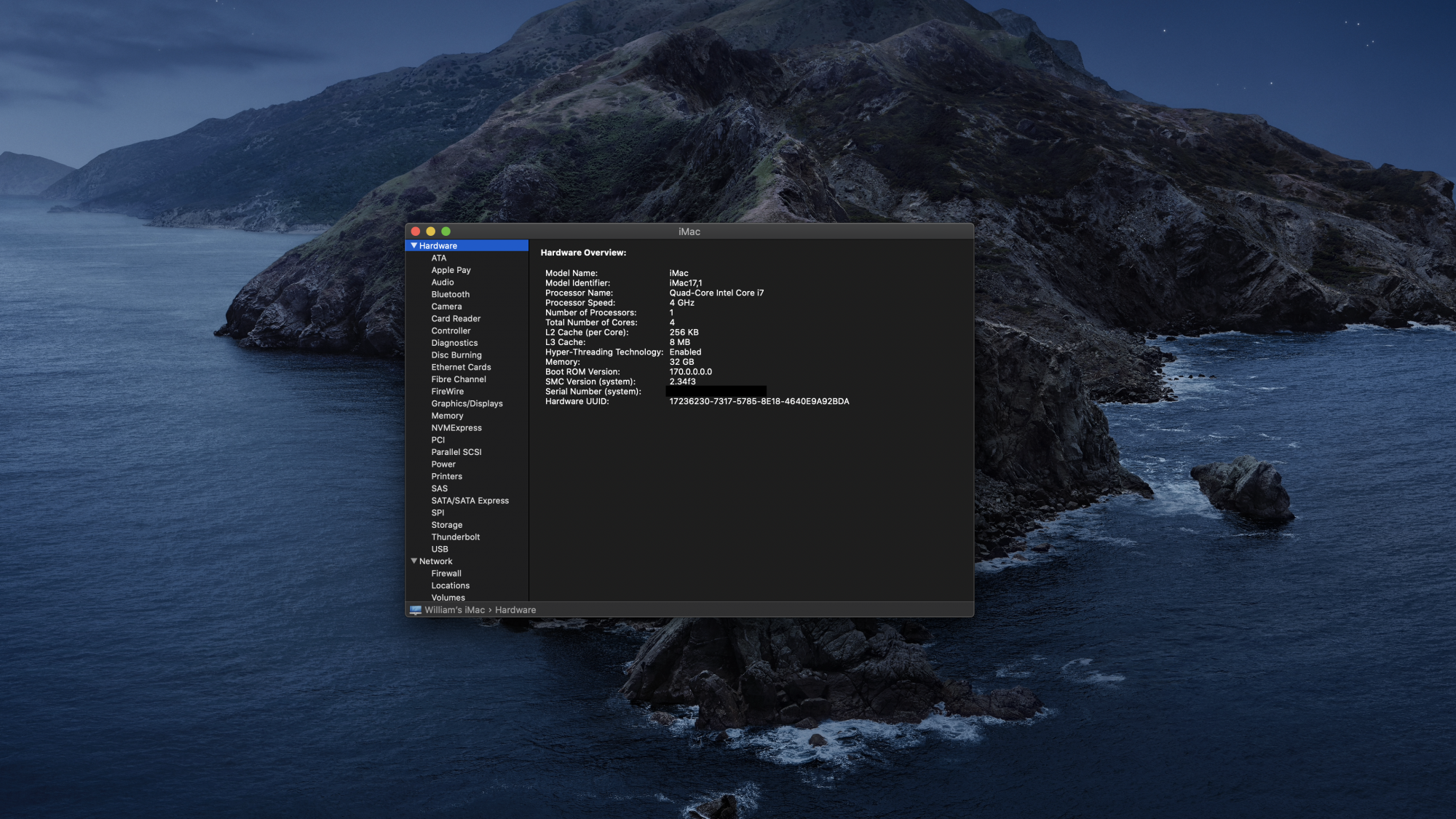Image resolution: width=1456 pixels, height=819 pixels.
Task: Select the Memory sidebar item
Action: [x=447, y=416]
